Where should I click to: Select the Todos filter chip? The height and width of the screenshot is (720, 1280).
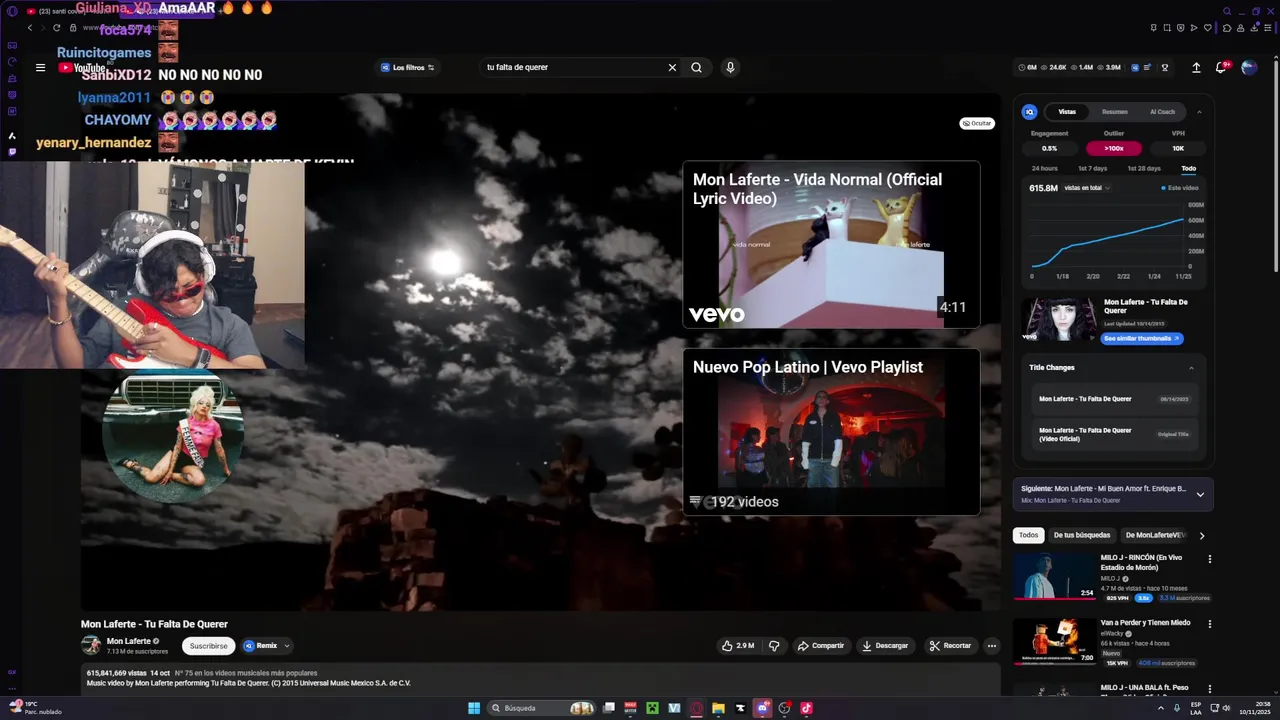(1028, 535)
